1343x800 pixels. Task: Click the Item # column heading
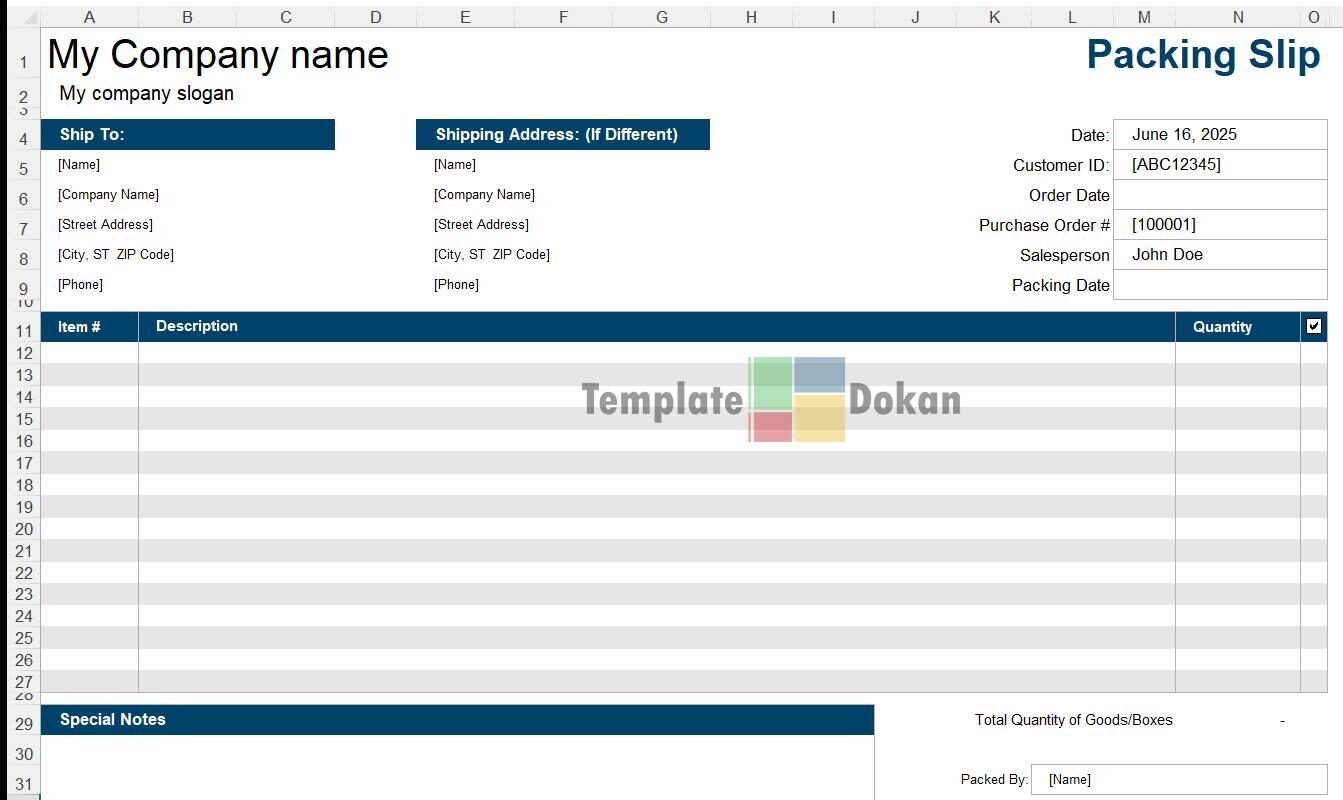[x=79, y=327]
